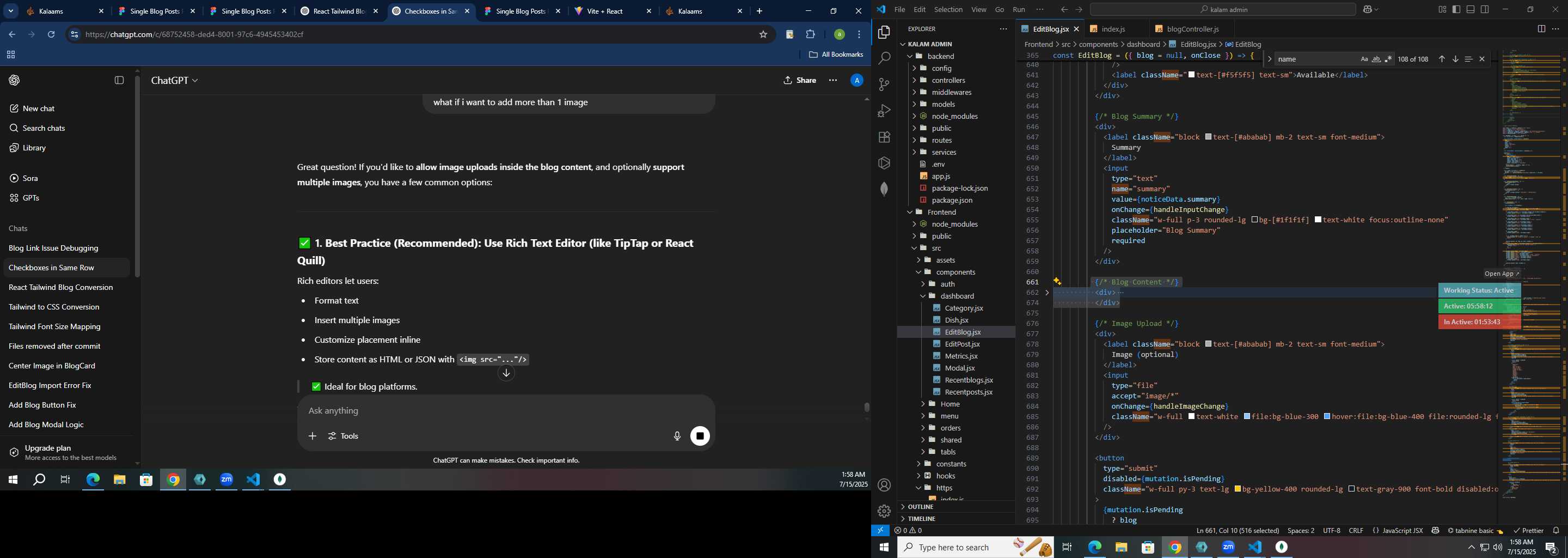Open Chrome extensions puzzle icon
Image resolution: width=1568 pixels, height=558 pixels.
pyautogui.click(x=811, y=35)
